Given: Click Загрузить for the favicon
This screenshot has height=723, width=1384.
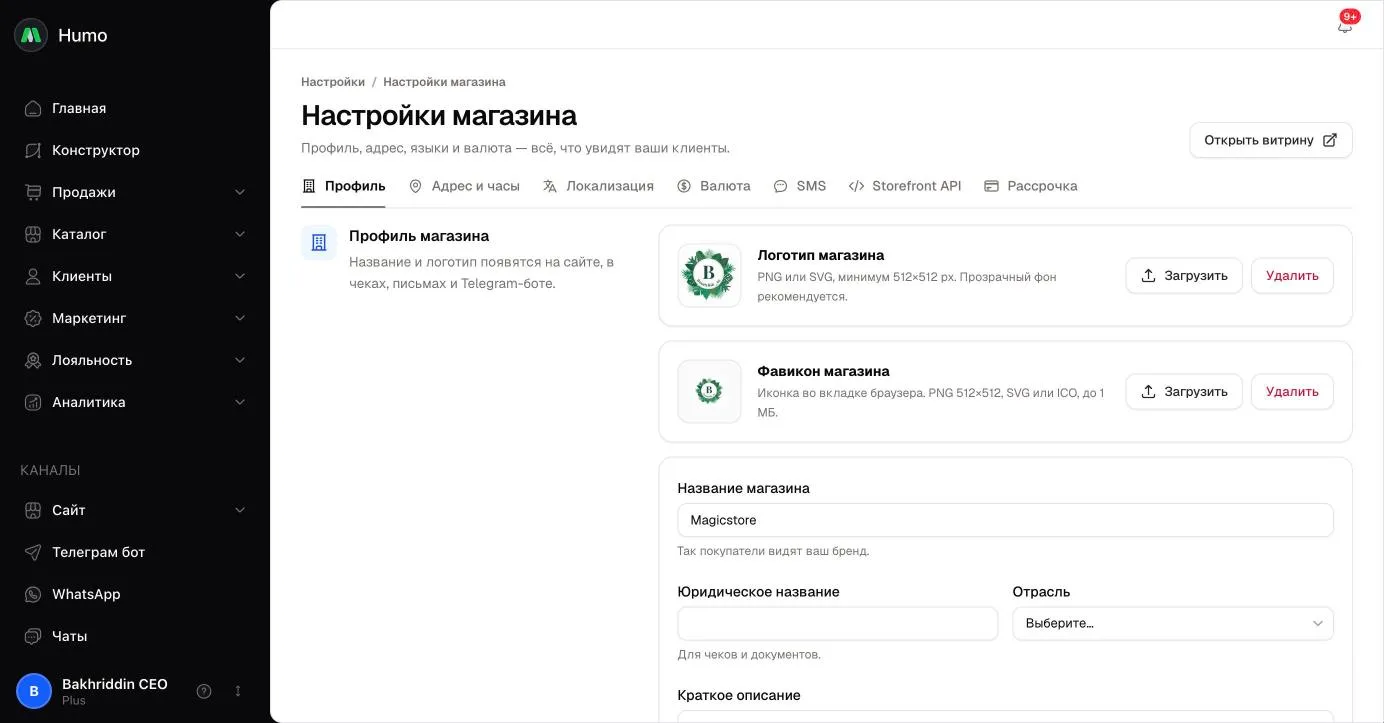Looking at the screenshot, I should [1184, 392].
